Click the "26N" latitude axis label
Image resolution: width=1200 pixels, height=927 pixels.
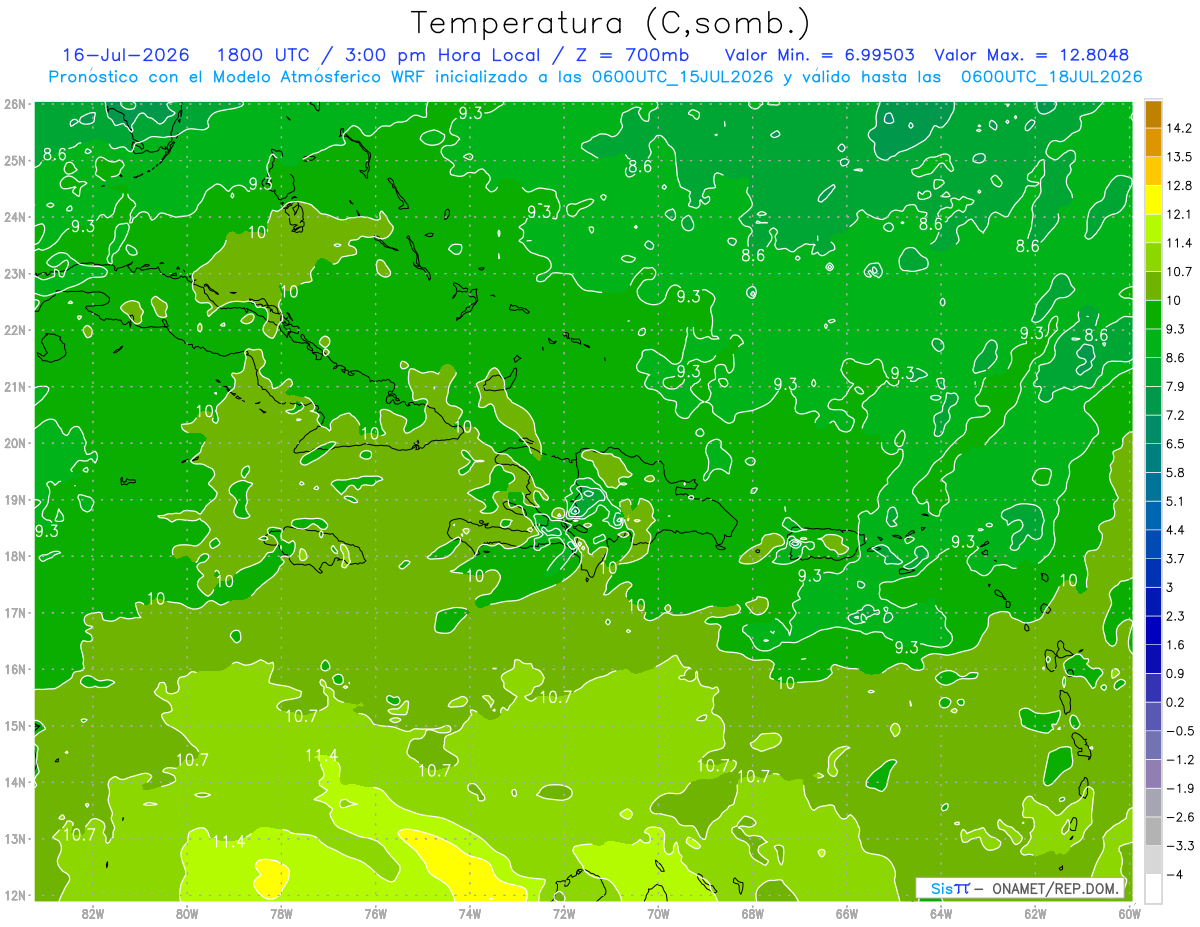tap(14, 104)
